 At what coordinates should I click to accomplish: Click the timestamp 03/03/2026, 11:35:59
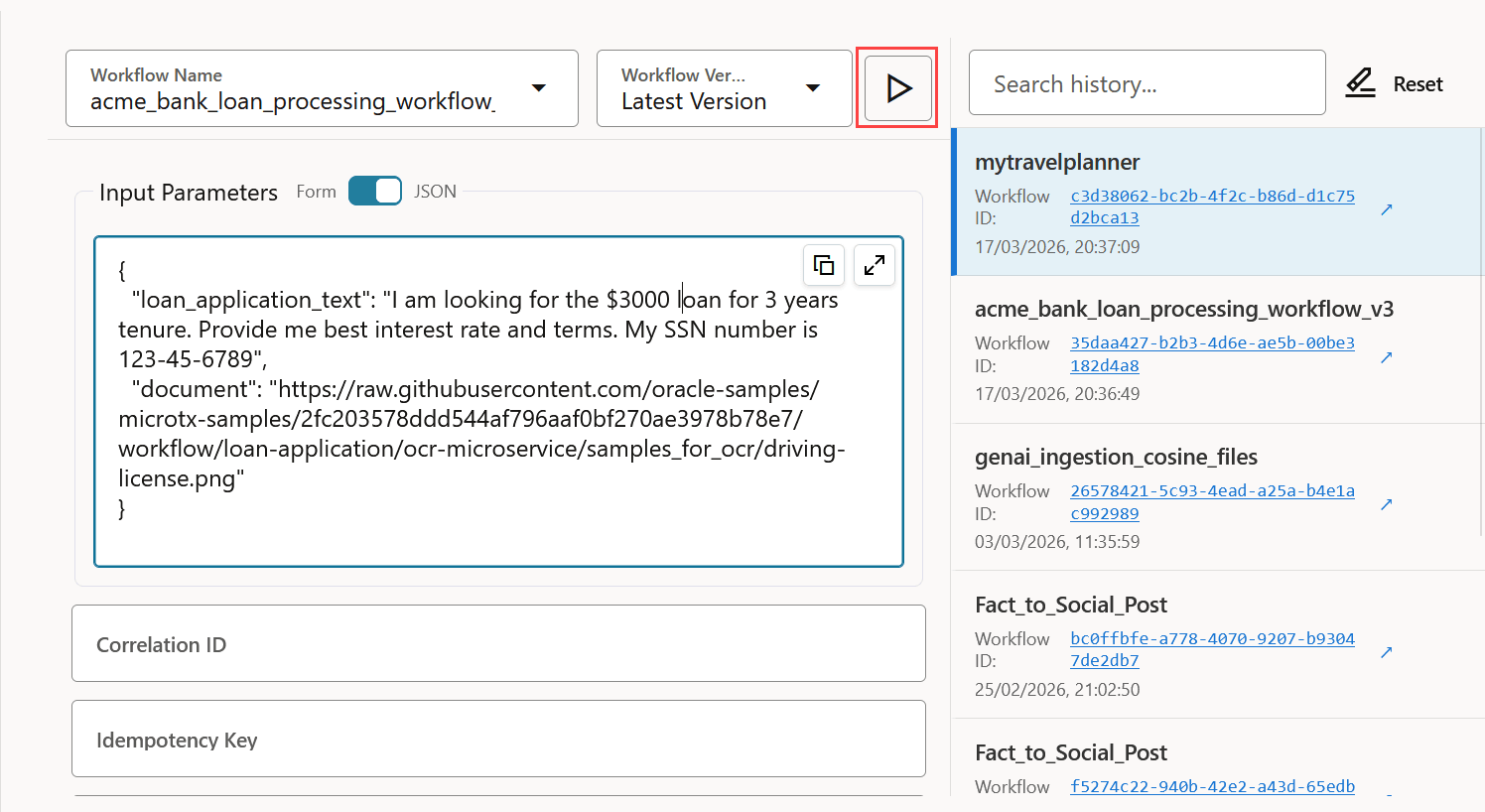[x=1057, y=542]
